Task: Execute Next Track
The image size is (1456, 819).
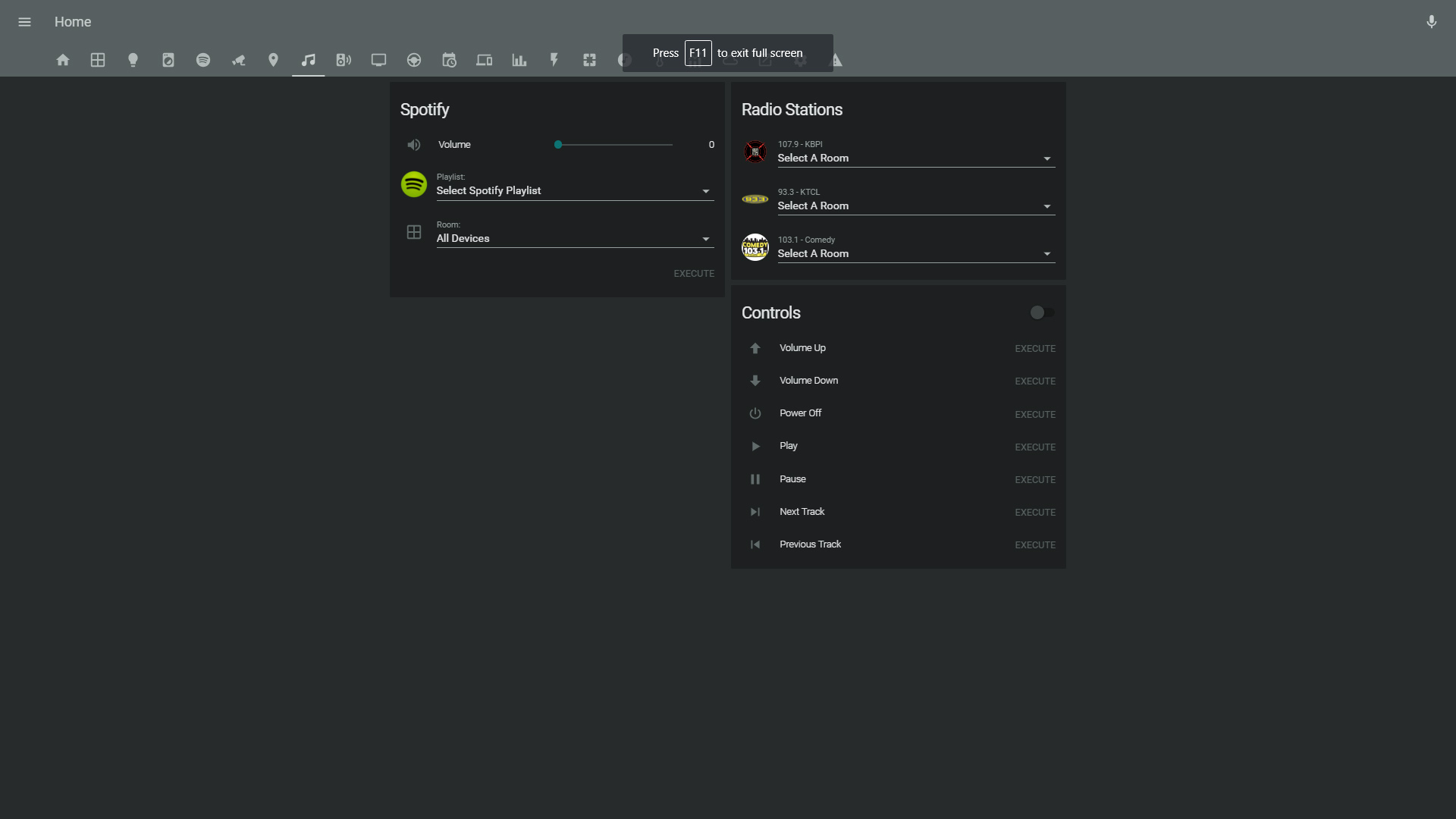Action: [1035, 513]
